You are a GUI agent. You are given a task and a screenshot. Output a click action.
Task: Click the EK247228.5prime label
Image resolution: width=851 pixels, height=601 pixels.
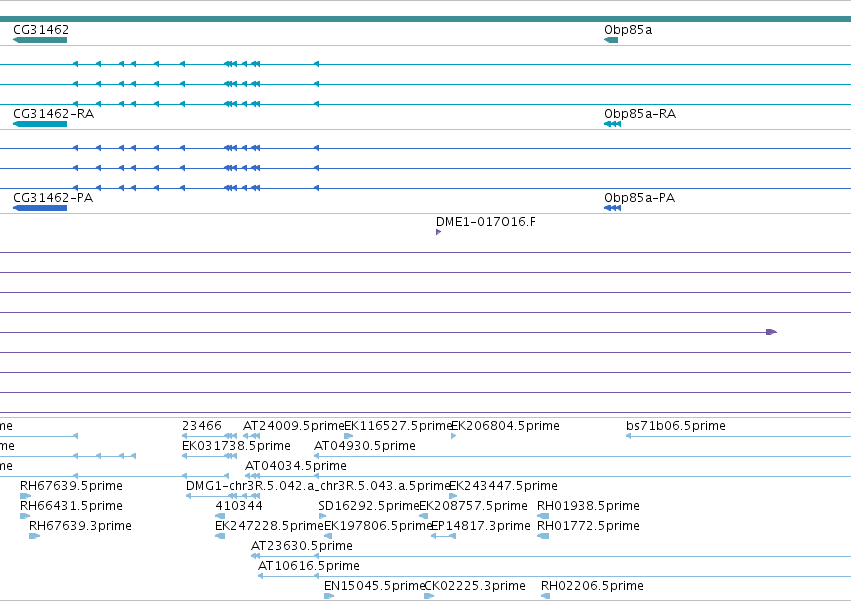pyautogui.click(x=269, y=526)
